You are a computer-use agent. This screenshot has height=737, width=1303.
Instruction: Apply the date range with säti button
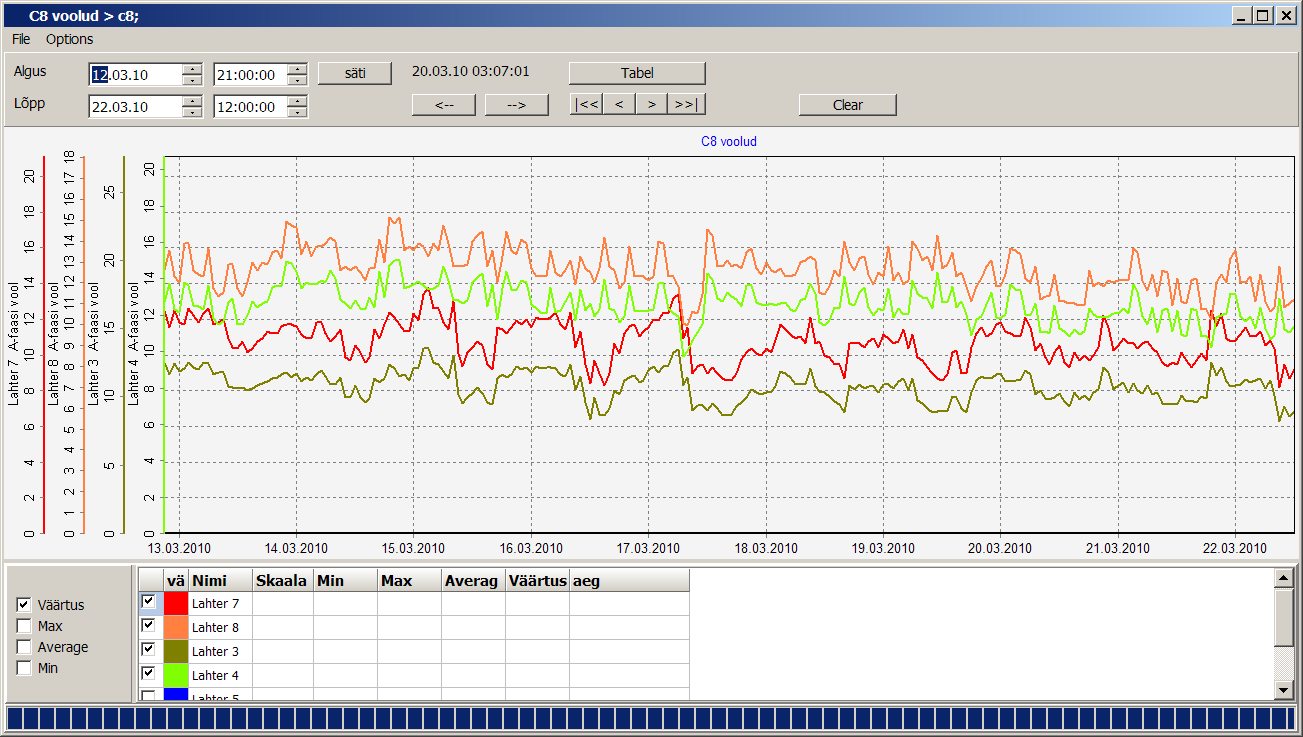coord(355,73)
